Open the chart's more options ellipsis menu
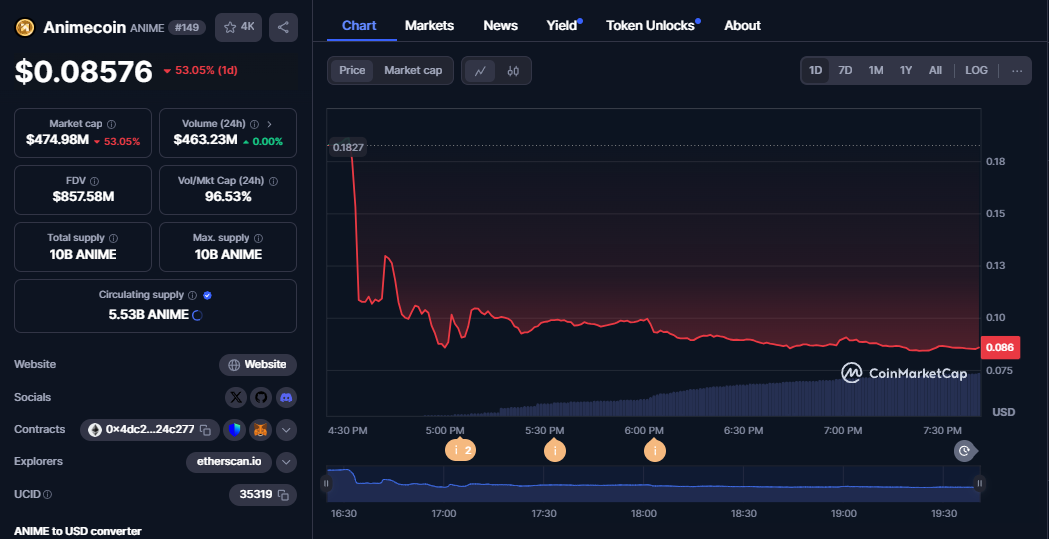 click(1017, 71)
